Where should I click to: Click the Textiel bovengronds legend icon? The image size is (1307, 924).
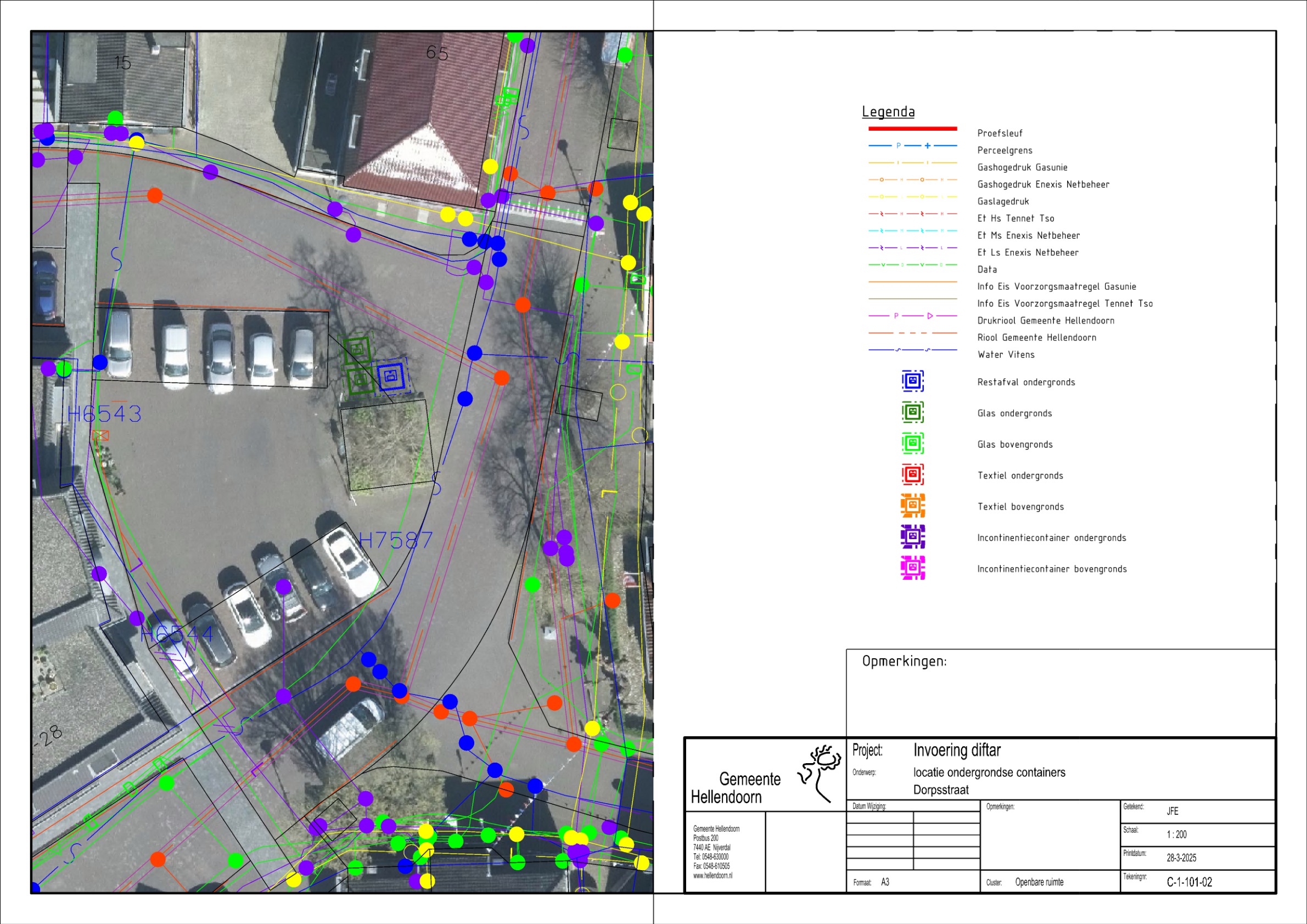(x=912, y=506)
